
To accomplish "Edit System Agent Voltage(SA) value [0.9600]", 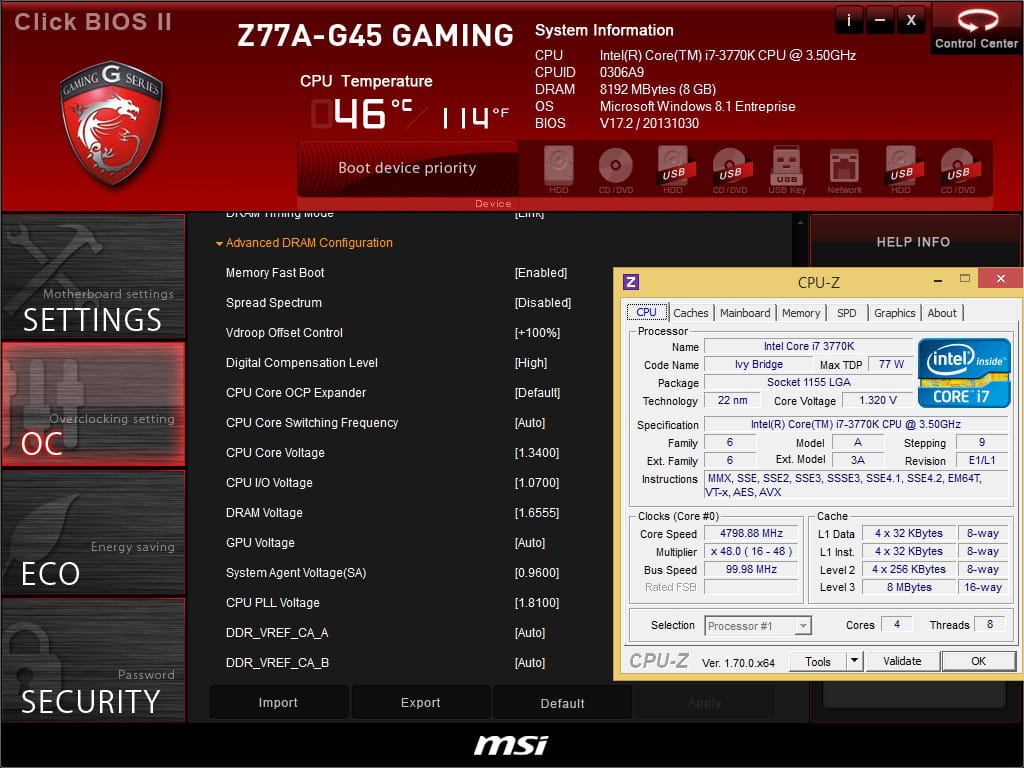I will [537, 573].
